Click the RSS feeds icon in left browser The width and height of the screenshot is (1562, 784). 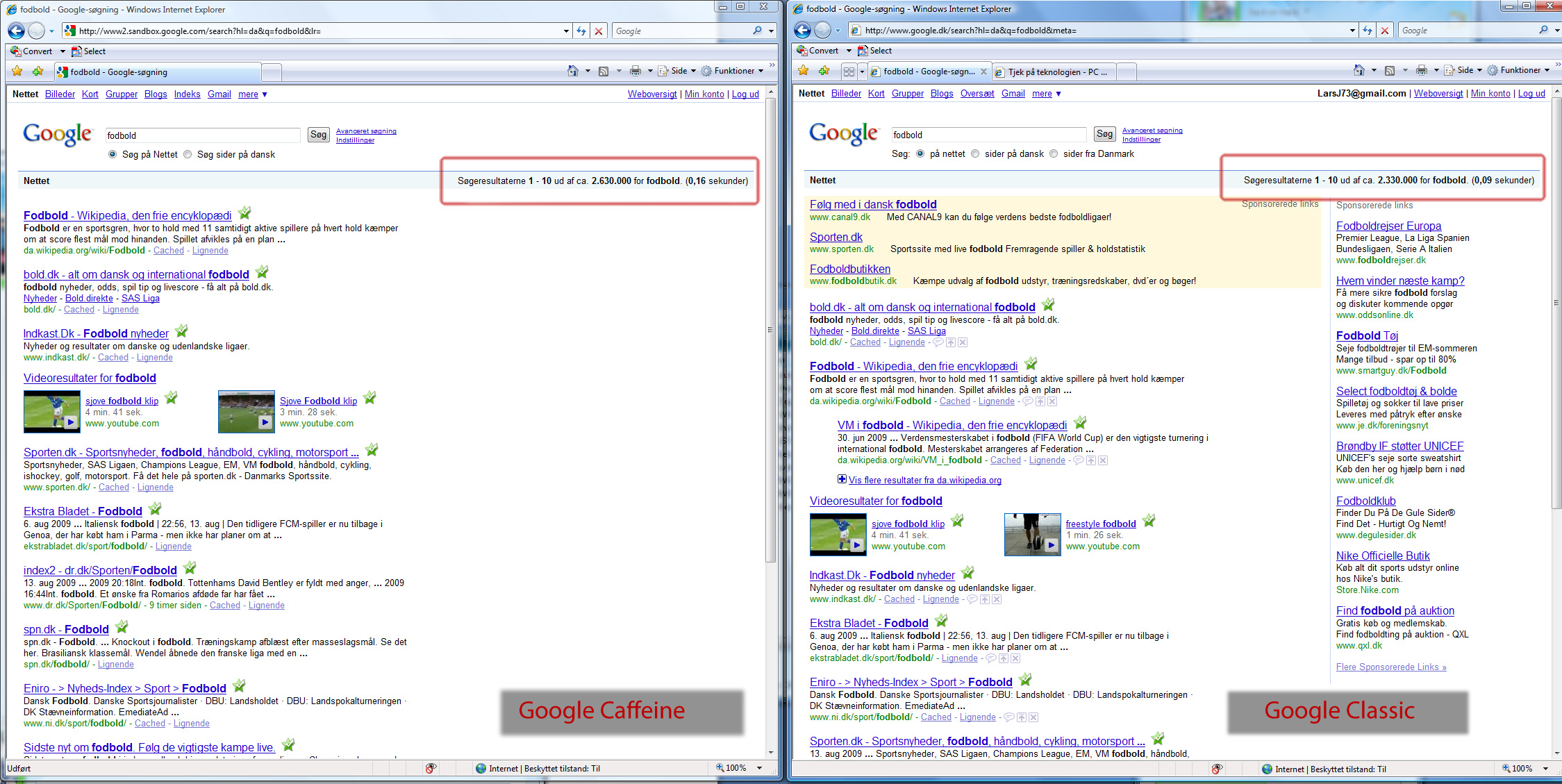pyautogui.click(x=604, y=71)
